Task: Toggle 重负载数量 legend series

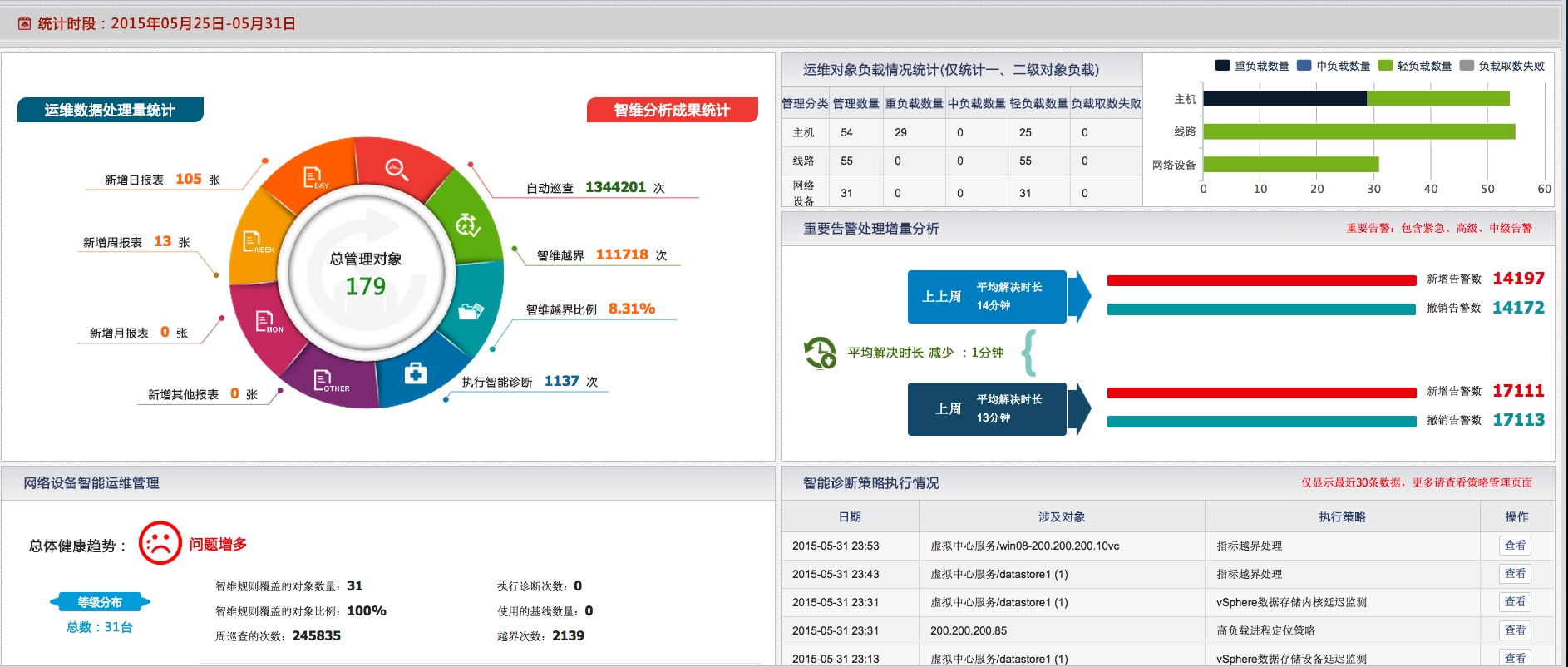Action: pyautogui.click(x=1253, y=66)
